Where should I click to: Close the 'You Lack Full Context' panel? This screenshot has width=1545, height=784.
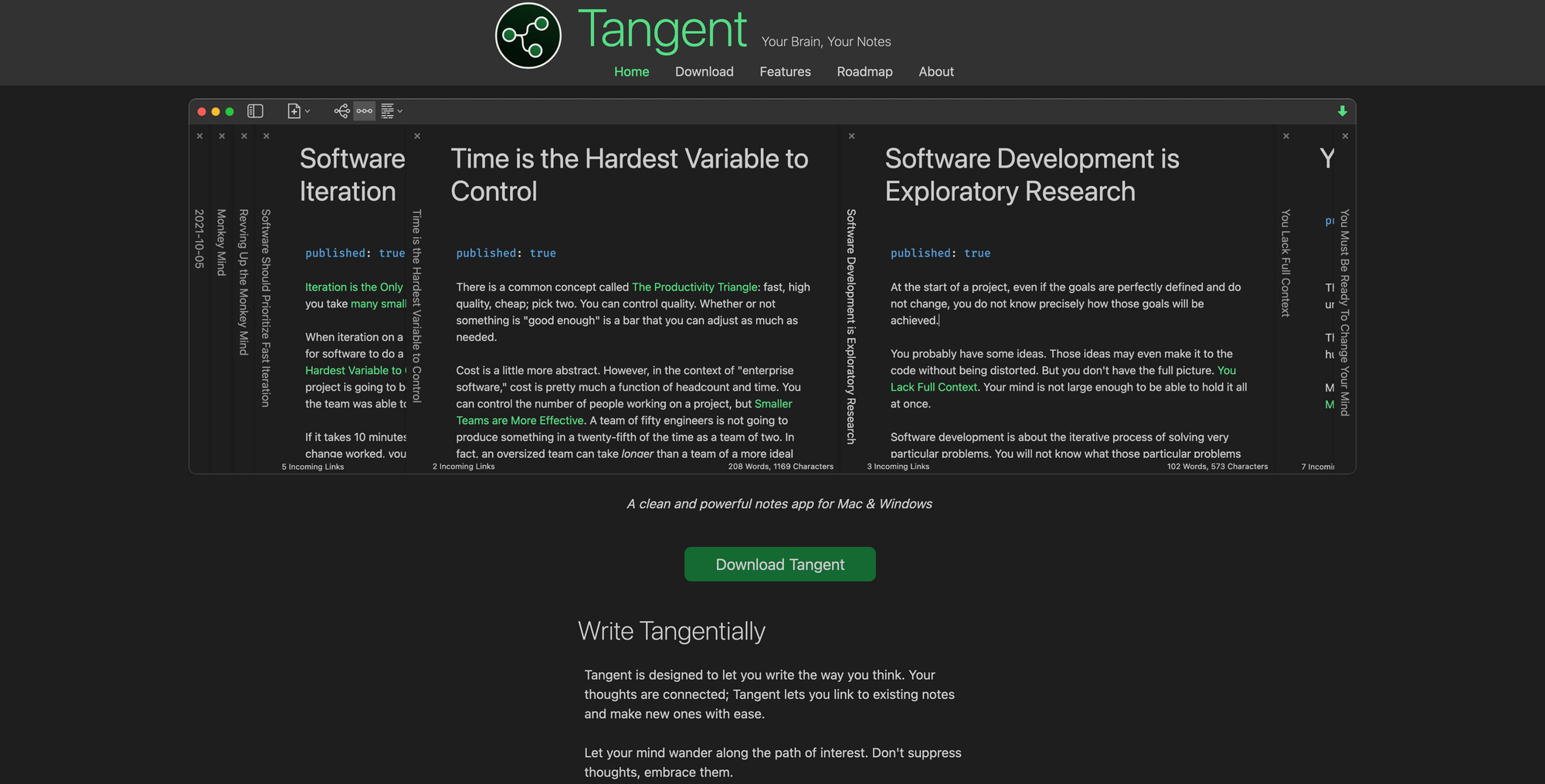[x=1285, y=136]
